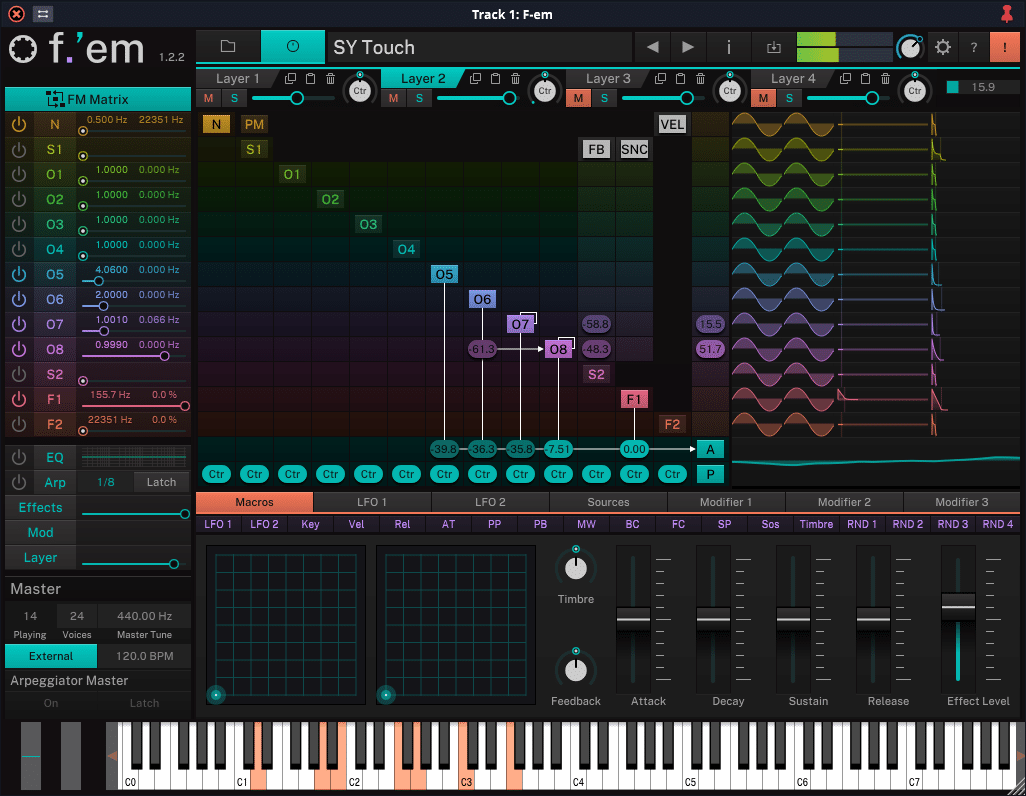Toggle power for filter F1
Screen dimensions: 1026x796
(x=19, y=399)
